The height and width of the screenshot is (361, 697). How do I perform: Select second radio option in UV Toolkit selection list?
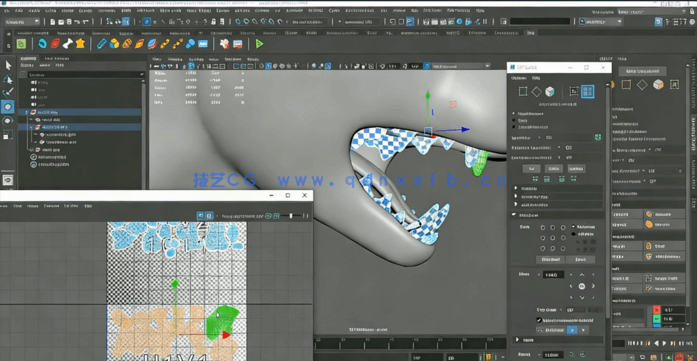click(x=514, y=120)
